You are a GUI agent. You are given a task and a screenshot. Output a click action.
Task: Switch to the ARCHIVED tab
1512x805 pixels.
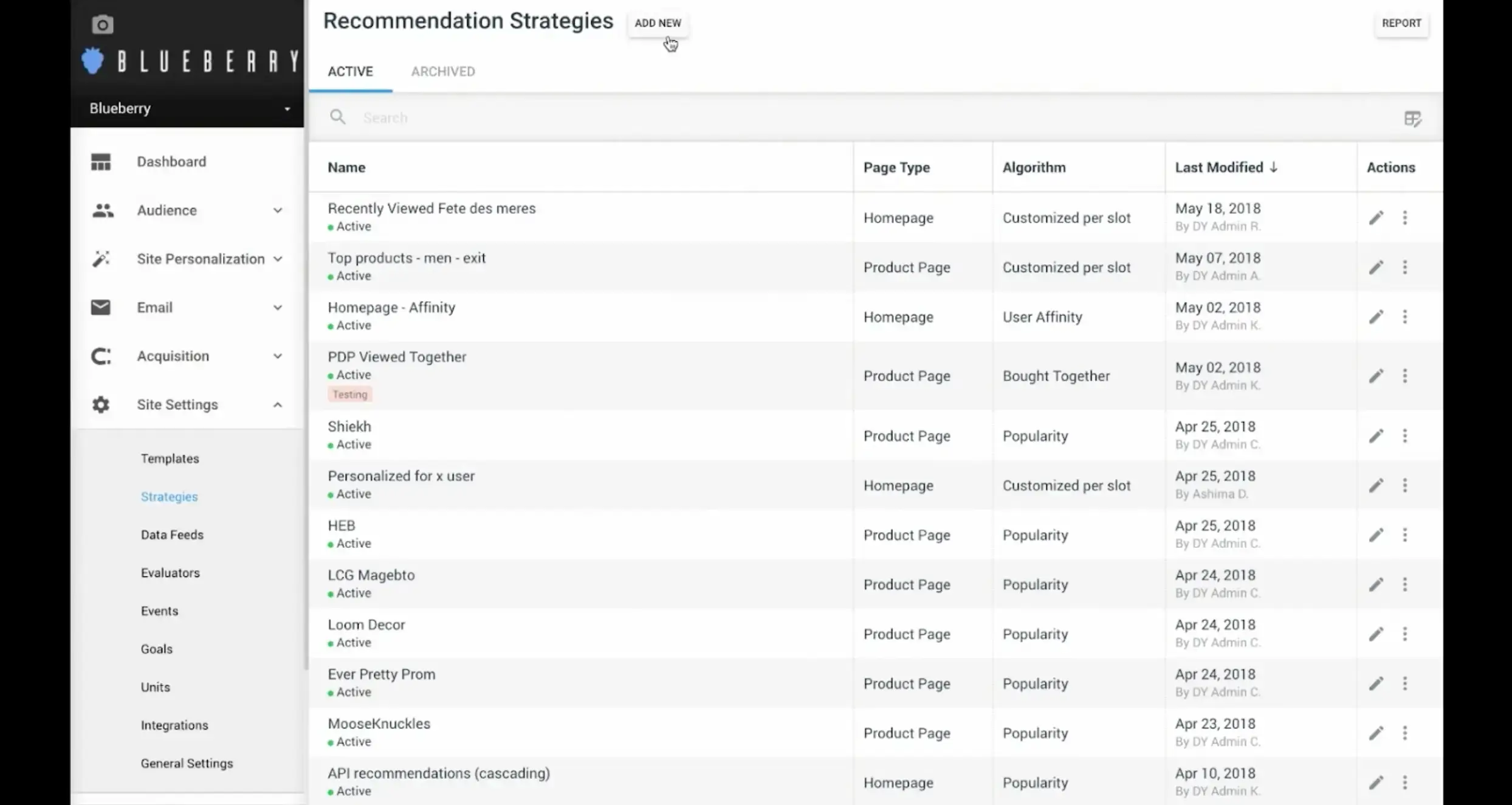tap(443, 71)
